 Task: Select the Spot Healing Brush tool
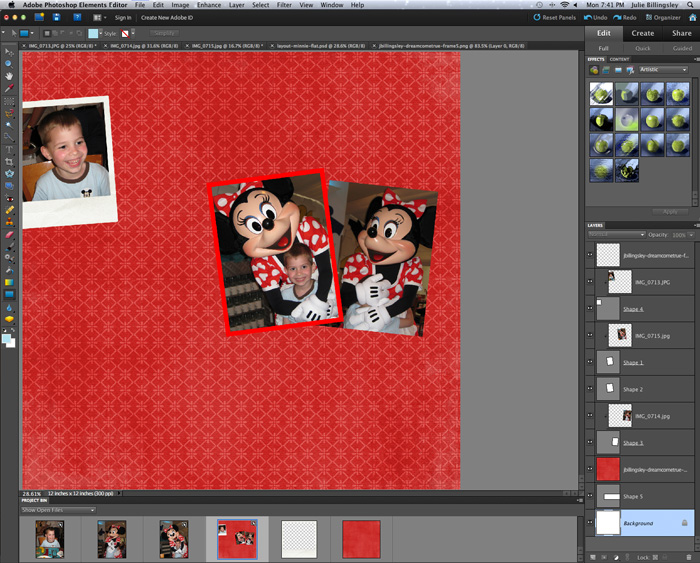[x=9, y=210]
